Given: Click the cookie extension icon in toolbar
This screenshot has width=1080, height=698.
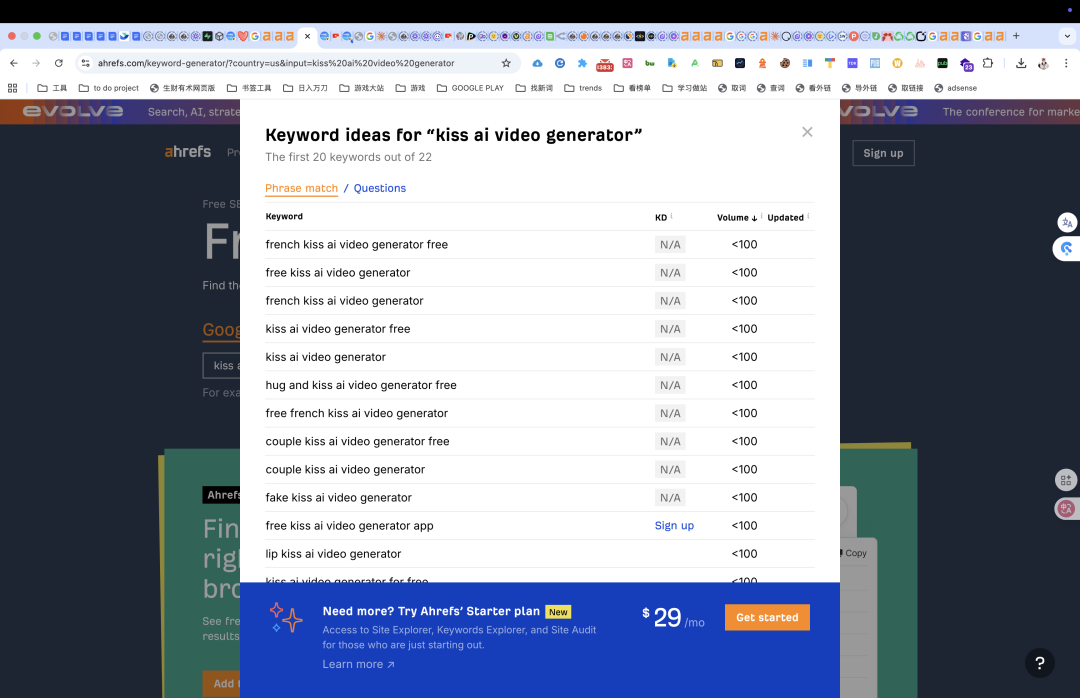Looking at the screenshot, I should tap(785, 63).
